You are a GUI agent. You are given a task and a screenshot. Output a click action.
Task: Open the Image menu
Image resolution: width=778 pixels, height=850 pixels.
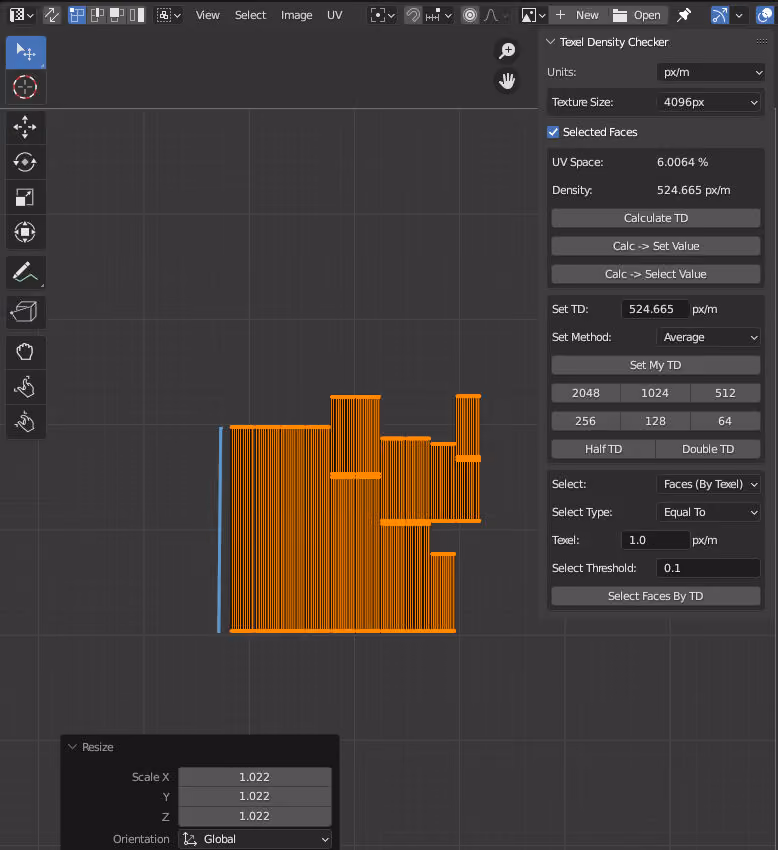pyautogui.click(x=297, y=15)
